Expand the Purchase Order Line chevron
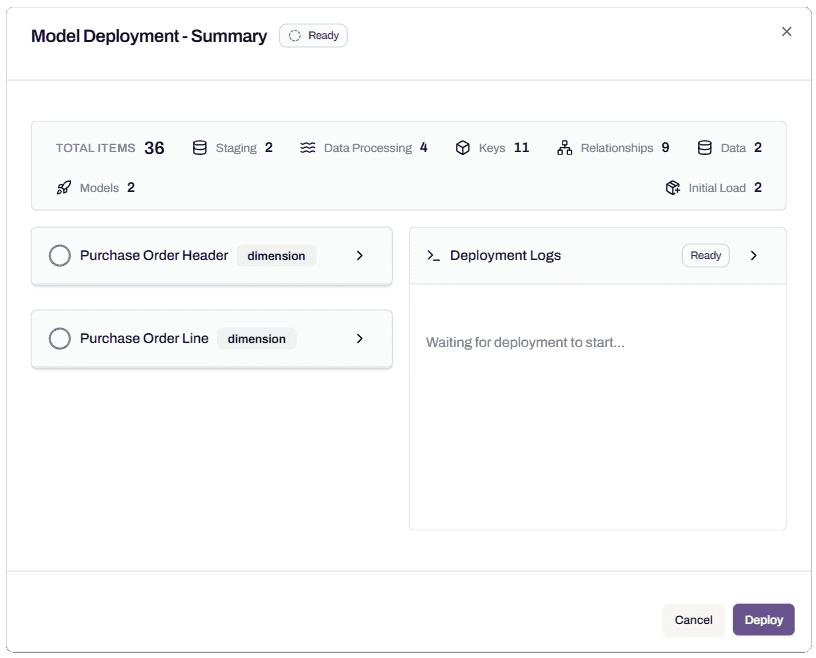Image resolution: width=816 pixels, height=658 pixels. click(360, 338)
